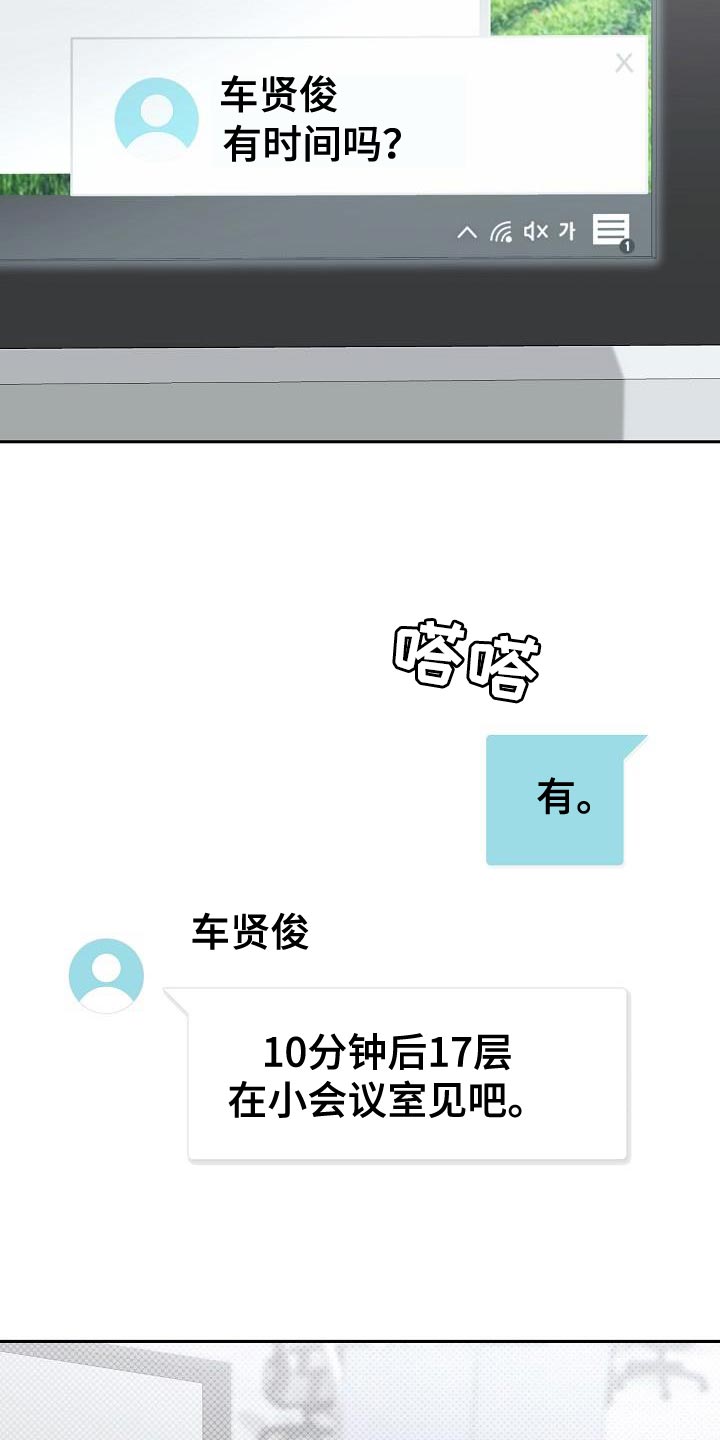The width and height of the screenshot is (720, 1440).
Task: Unmute the muted speaker volume icon
Action: (x=535, y=232)
